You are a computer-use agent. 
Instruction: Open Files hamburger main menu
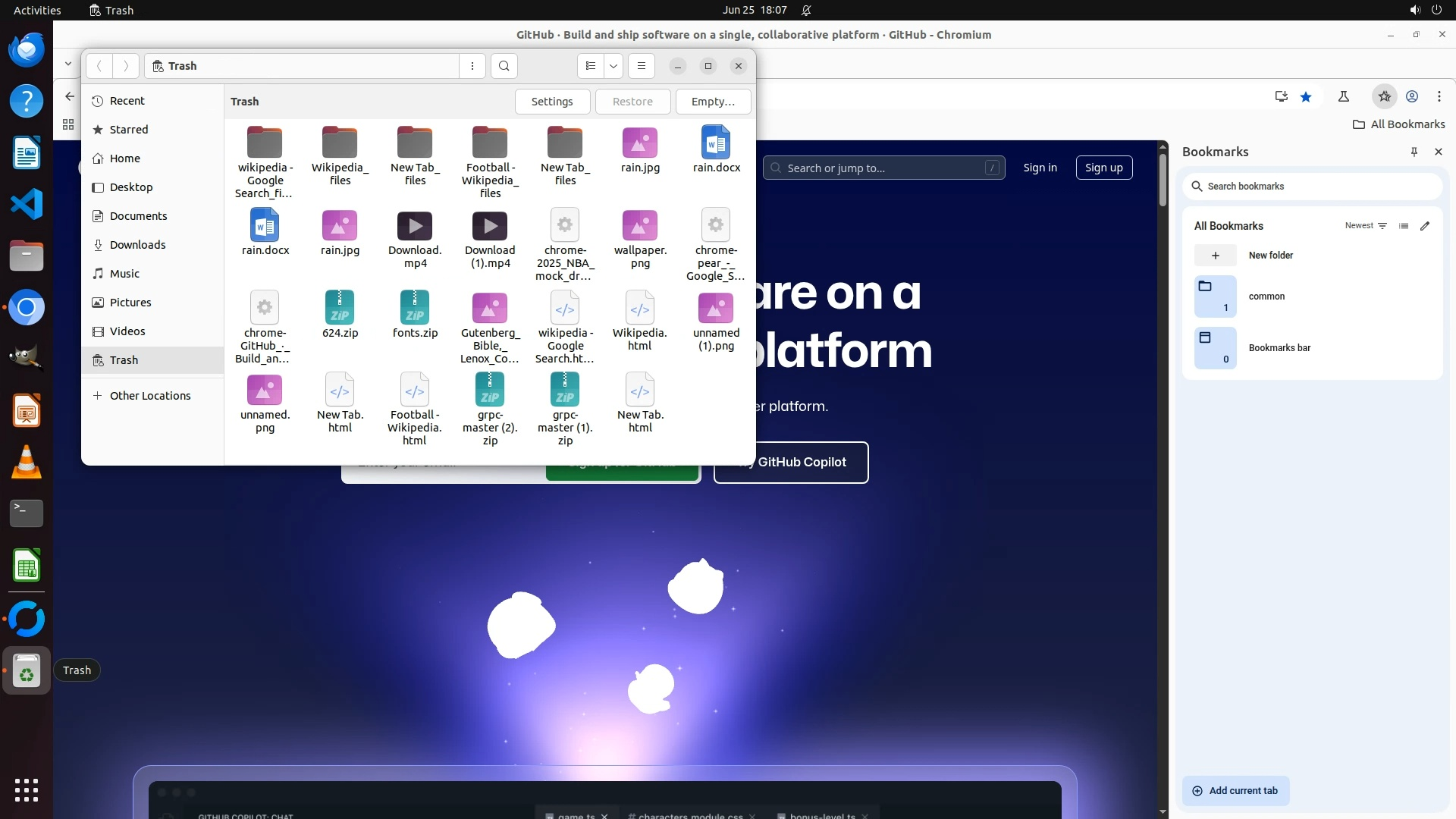(642, 66)
